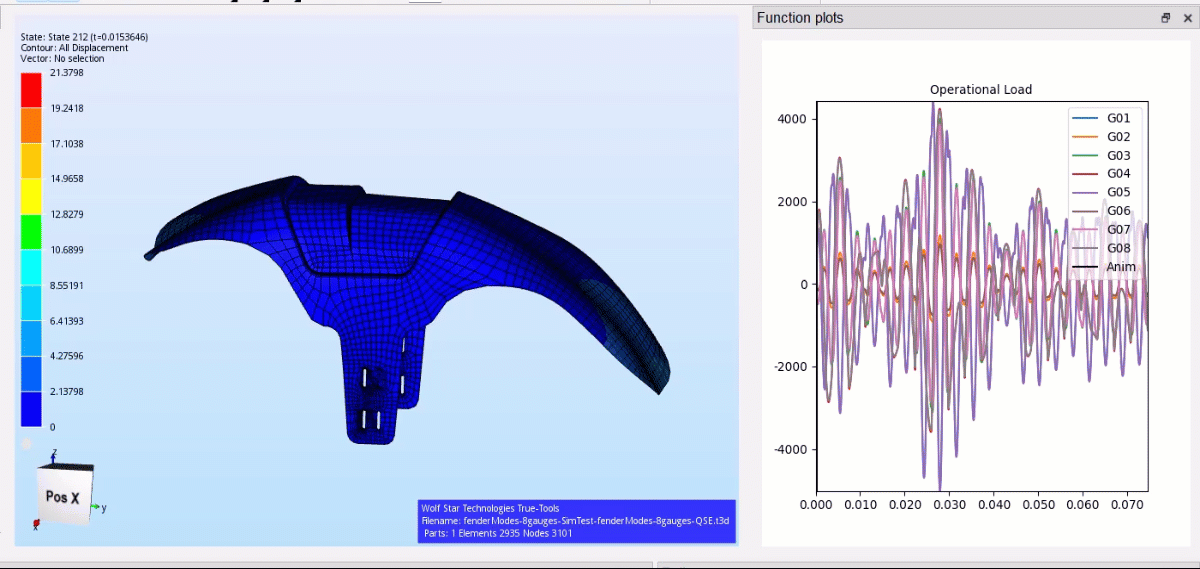Screen dimensions: 1200x569
Task: Click the 0.030 x-axis tick label
Action: click(949, 506)
